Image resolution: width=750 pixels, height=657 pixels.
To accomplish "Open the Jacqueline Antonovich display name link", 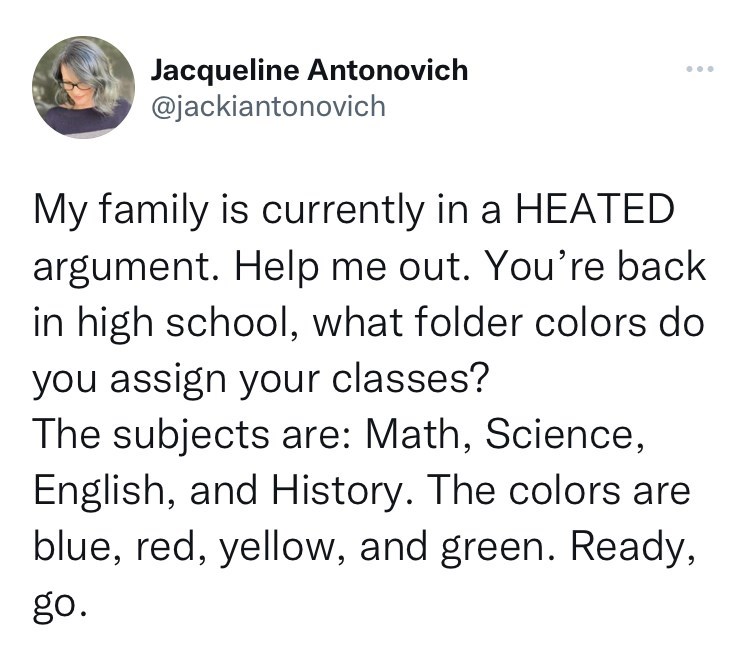I will (x=309, y=70).
